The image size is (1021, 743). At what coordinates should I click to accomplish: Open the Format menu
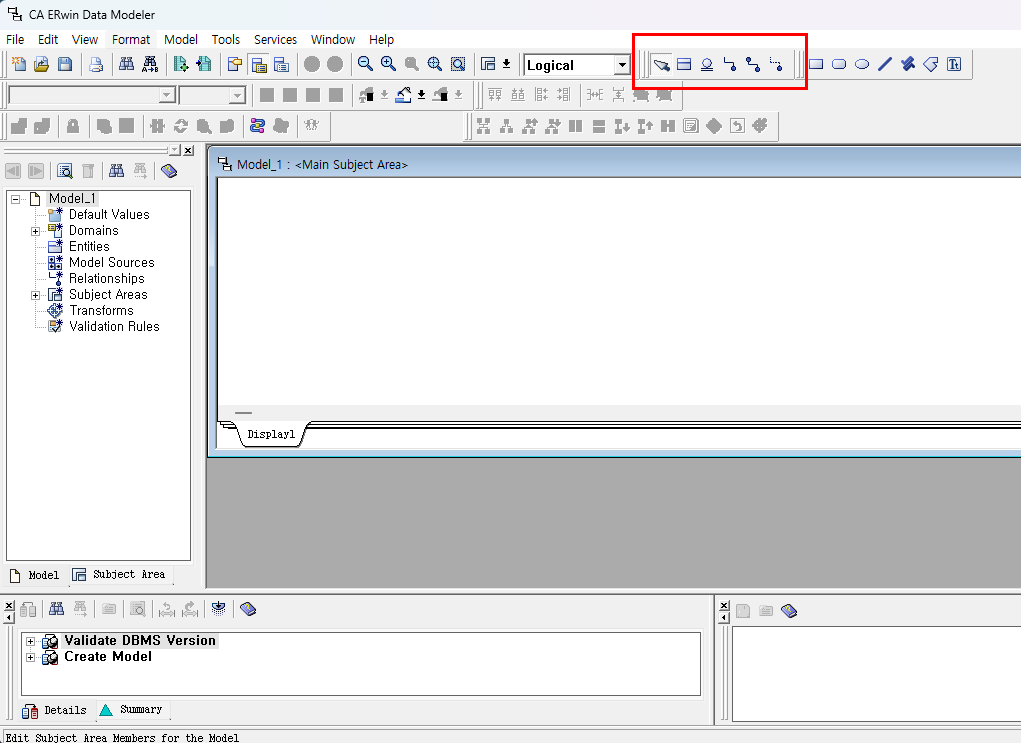pyautogui.click(x=131, y=40)
